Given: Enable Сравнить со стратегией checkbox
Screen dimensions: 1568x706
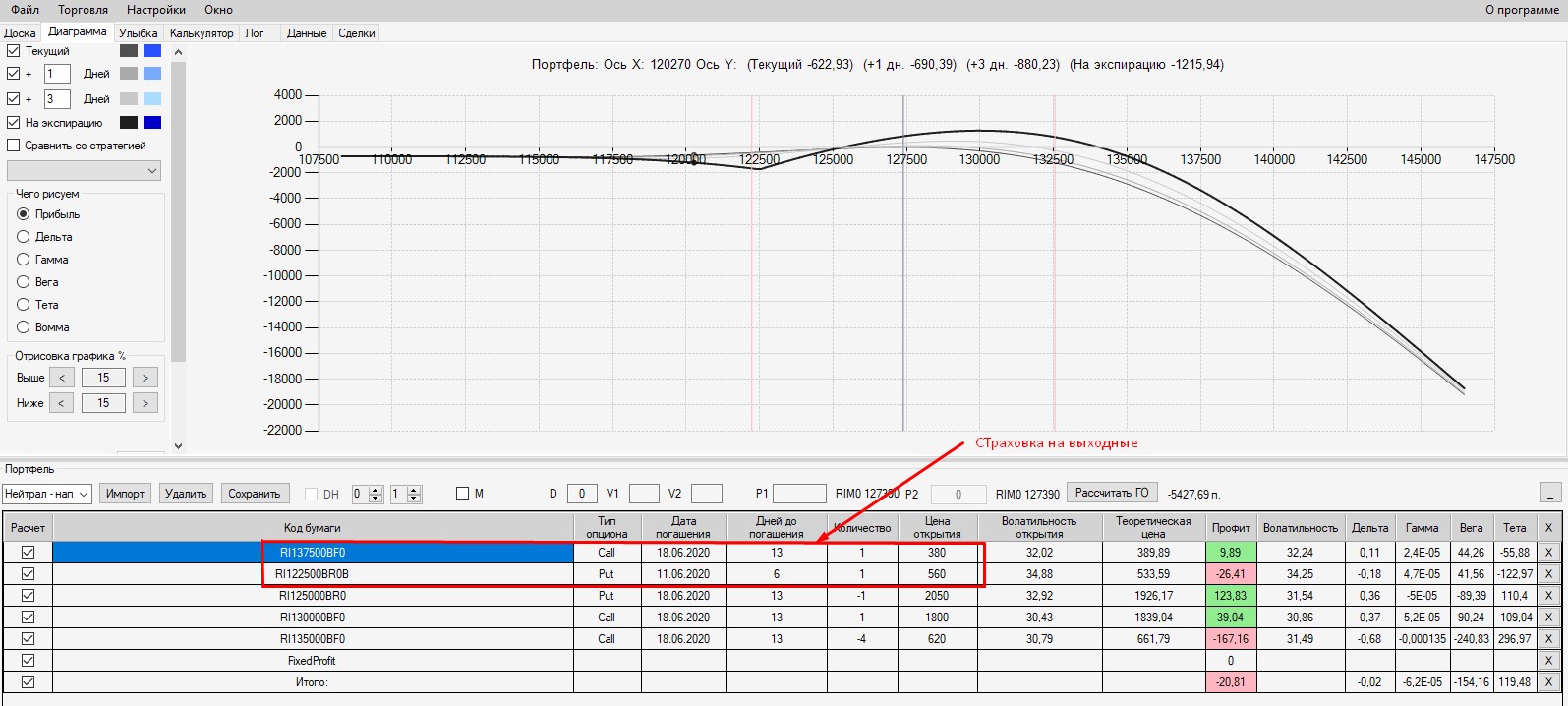Looking at the screenshot, I should pyautogui.click(x=14, y=146).
